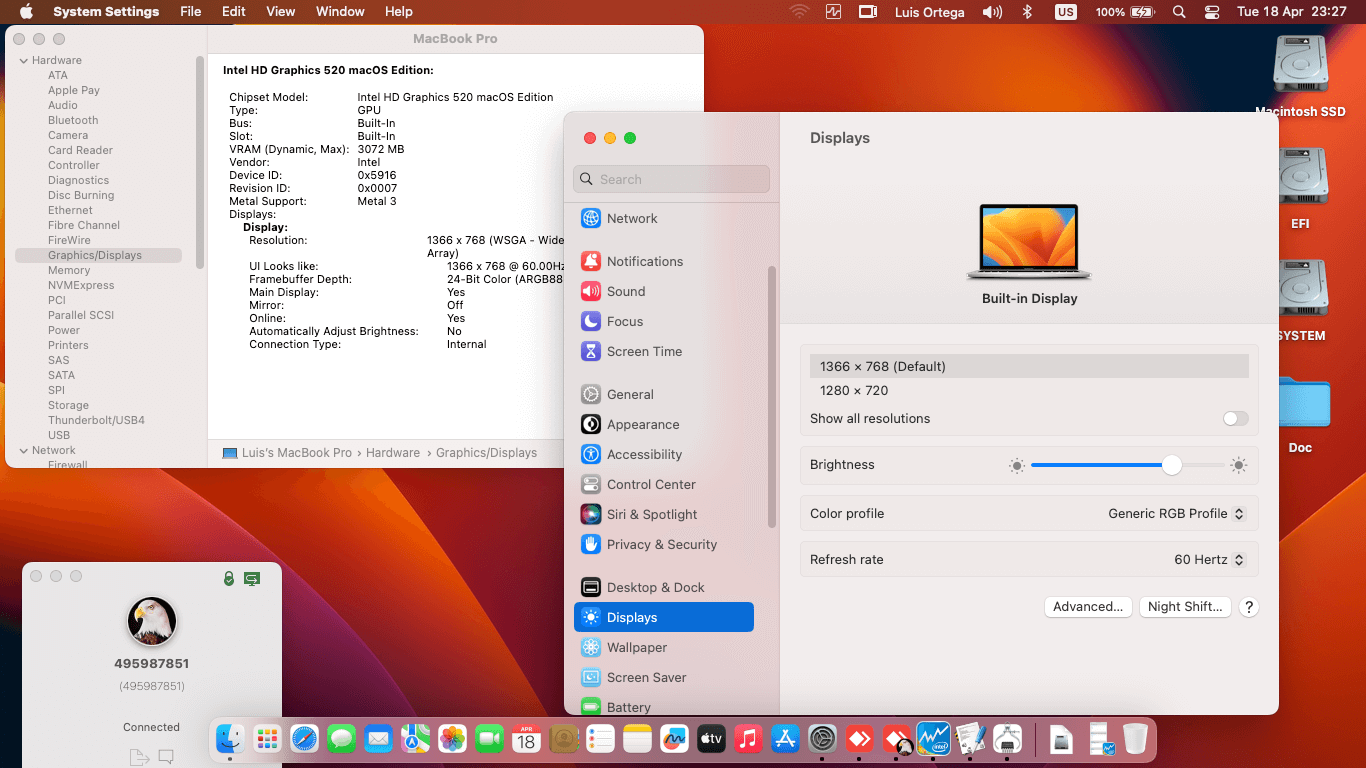1366x768 pixels.
Task: Select Displays in the settings sidebar
Action: 663,618
